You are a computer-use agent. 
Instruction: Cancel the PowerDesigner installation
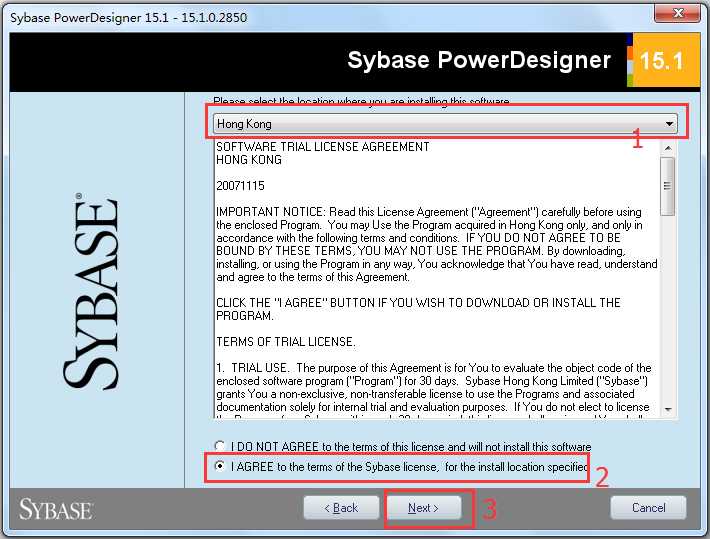tap(648, 508)
